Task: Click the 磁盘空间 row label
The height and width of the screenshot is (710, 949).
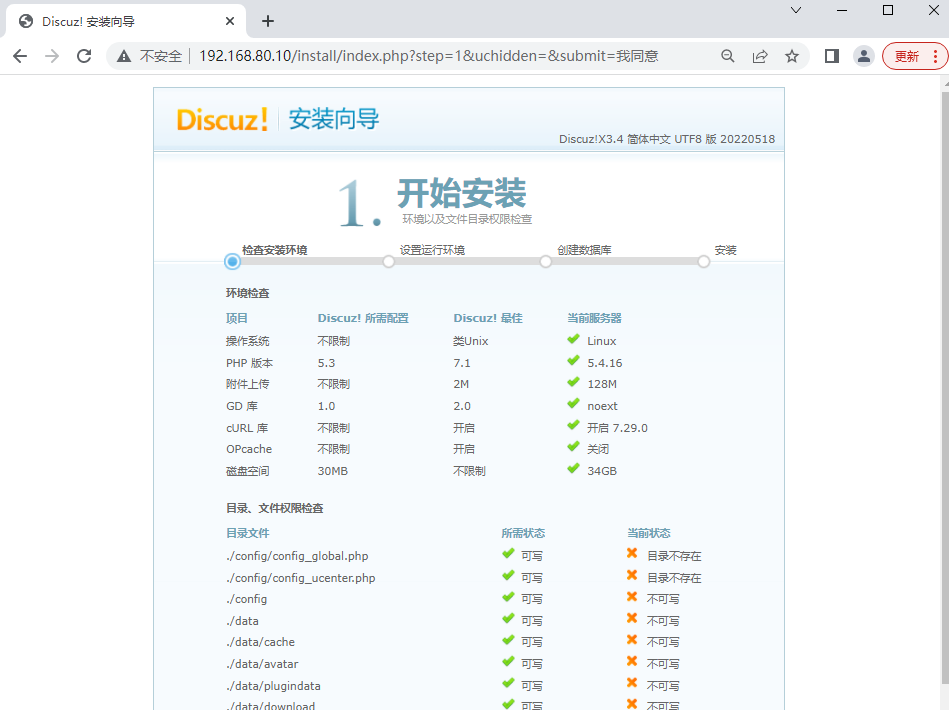Action: tap(248, 471)
